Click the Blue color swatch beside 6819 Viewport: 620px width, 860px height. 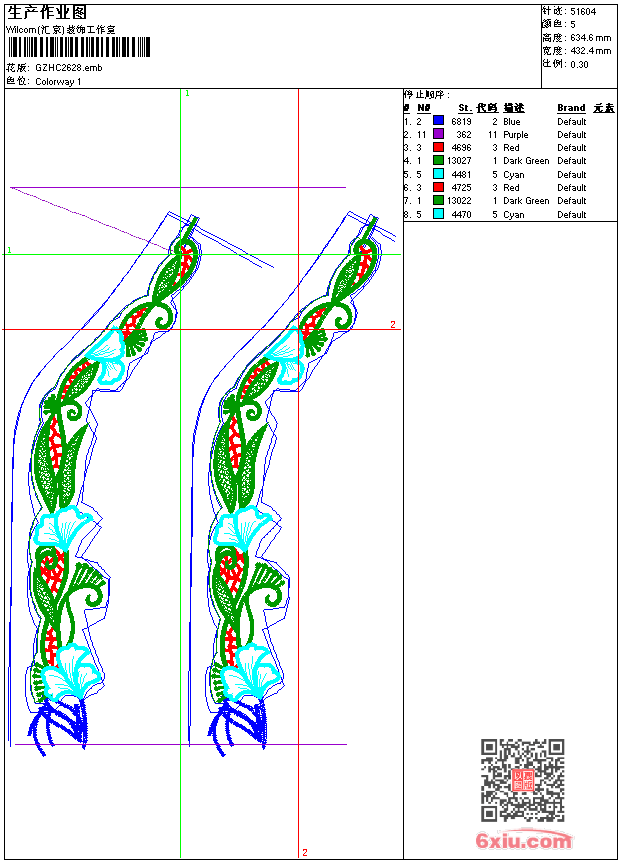pyautogui.click(x=438, y=121)
